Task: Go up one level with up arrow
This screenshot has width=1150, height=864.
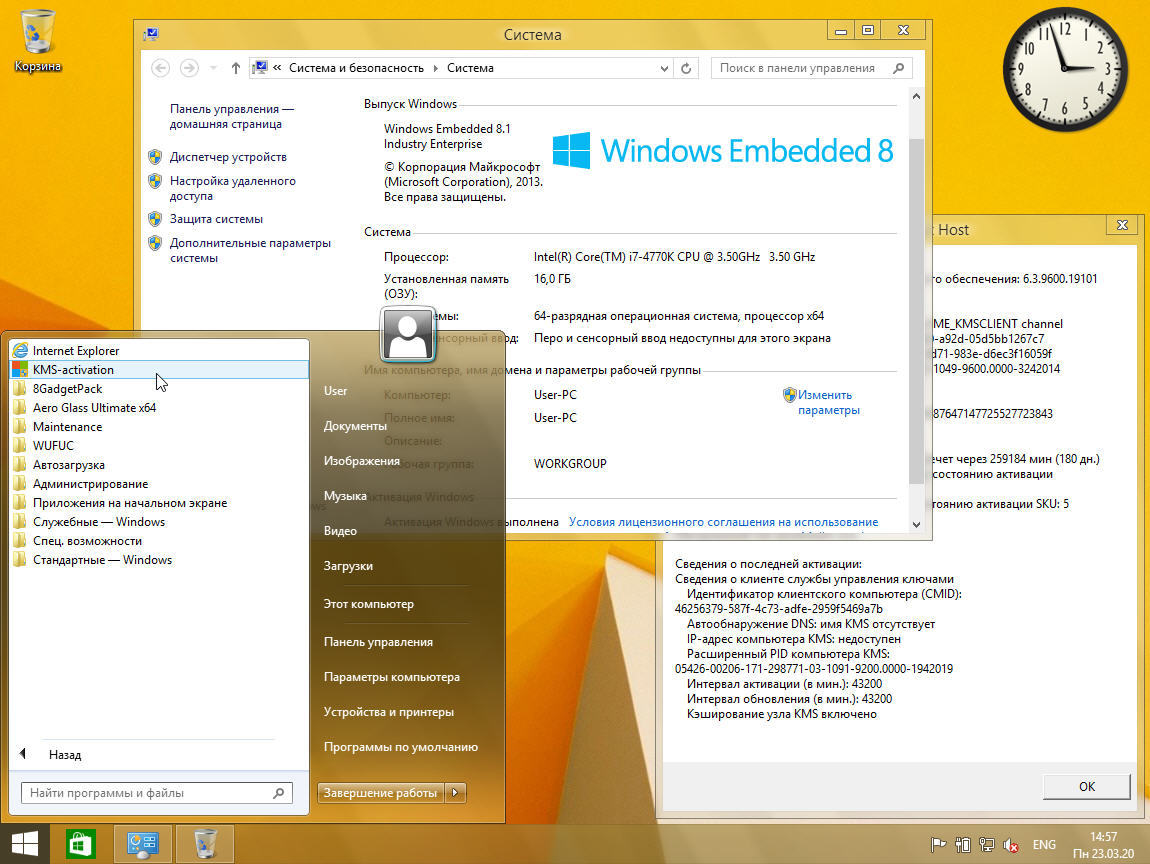Action: pyautogui.click(x=235, y=68)
